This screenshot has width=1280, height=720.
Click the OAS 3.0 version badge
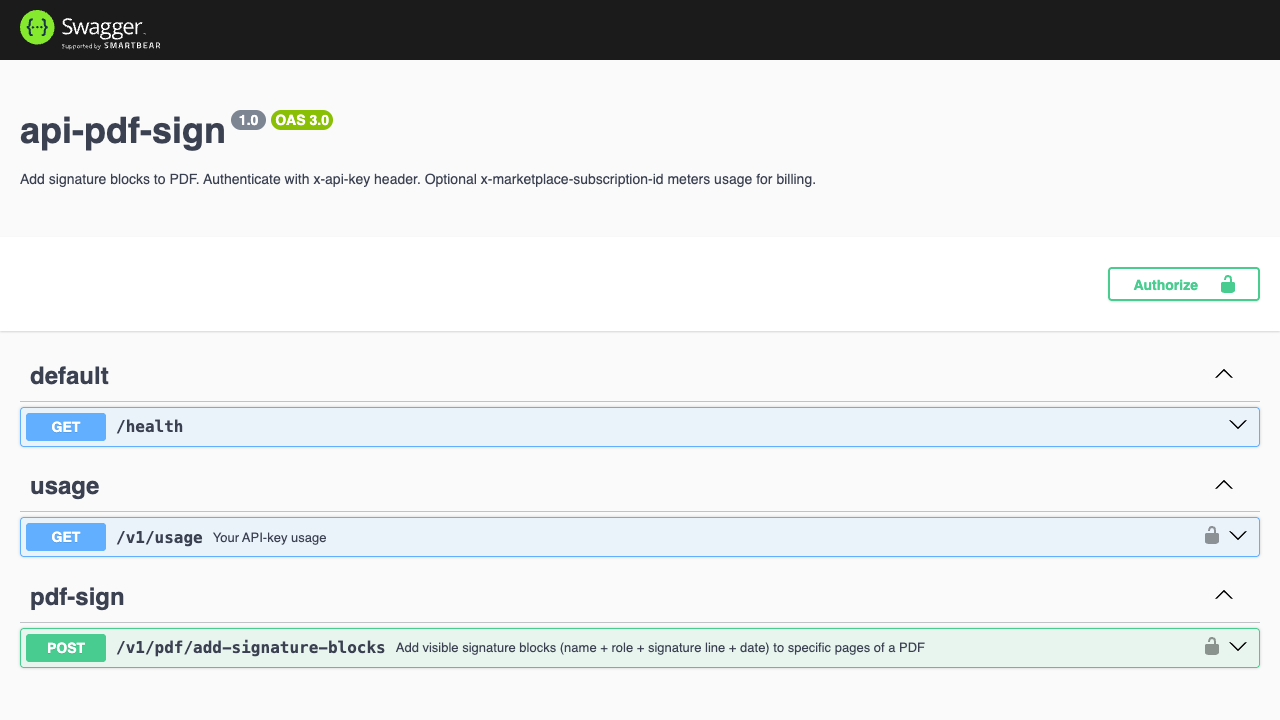pyautogui.click(x=302, y=120)
